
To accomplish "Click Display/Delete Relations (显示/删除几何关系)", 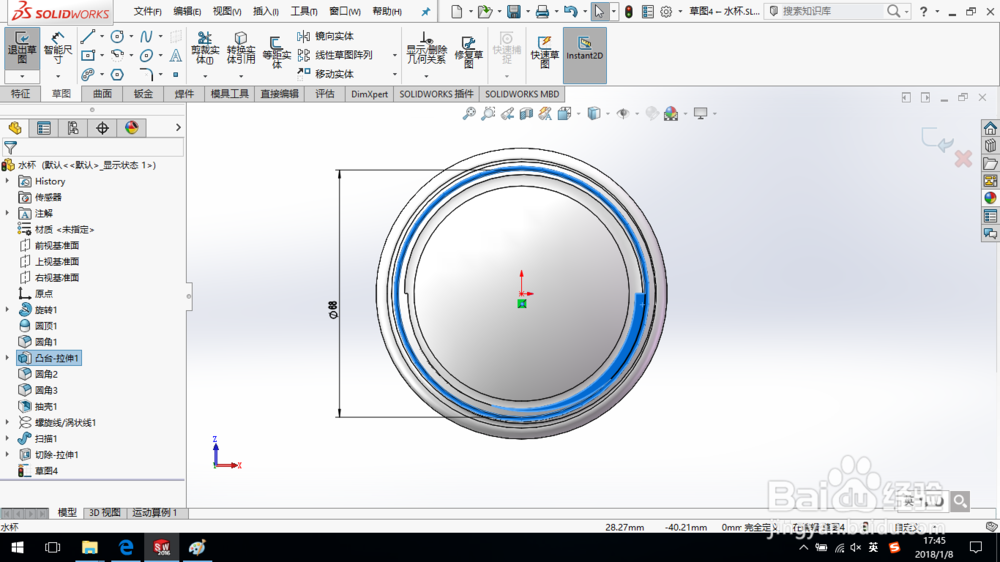I will 426,48.
